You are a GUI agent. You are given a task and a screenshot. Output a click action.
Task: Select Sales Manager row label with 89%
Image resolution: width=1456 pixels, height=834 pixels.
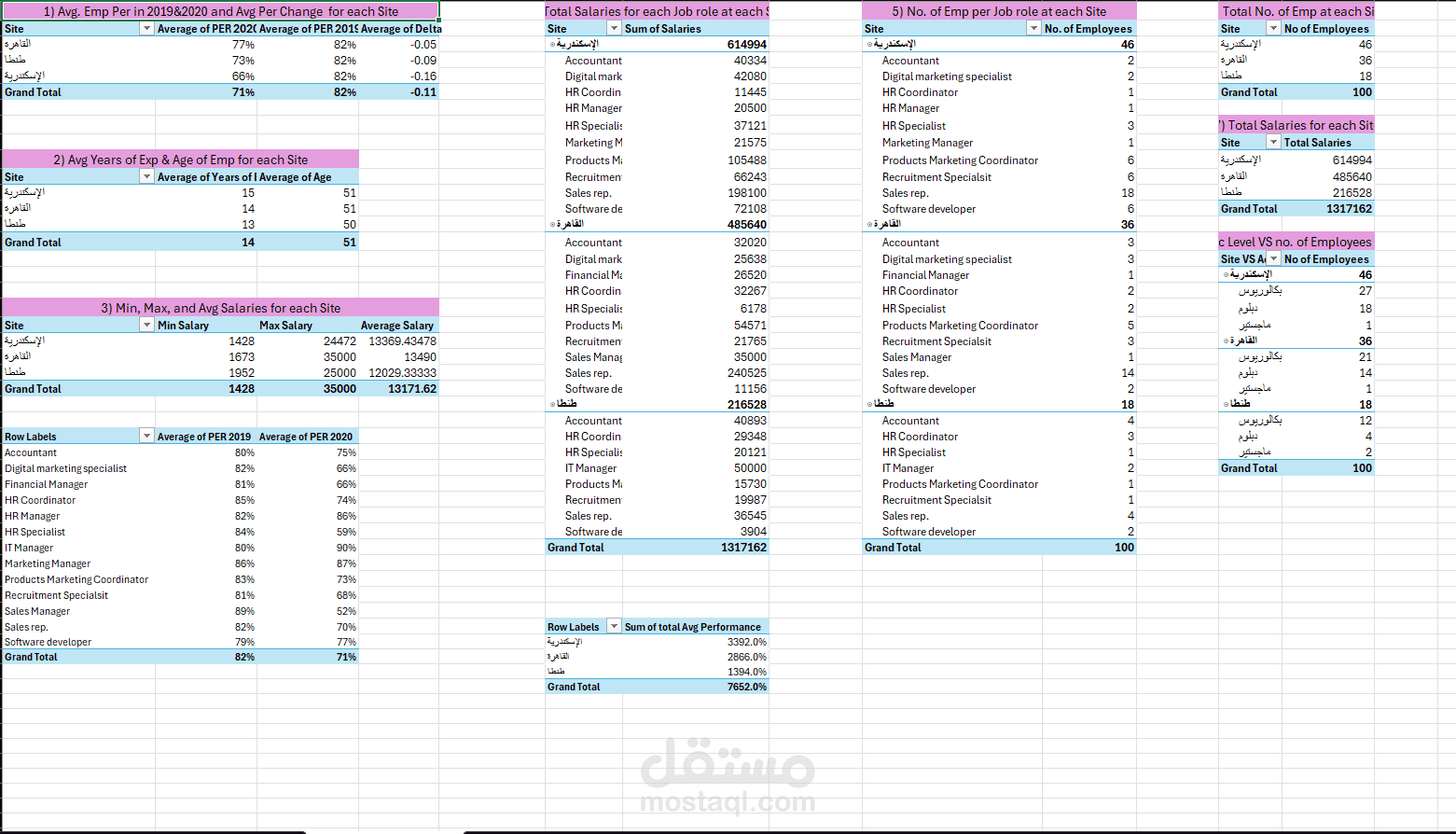tap(78, 611)
